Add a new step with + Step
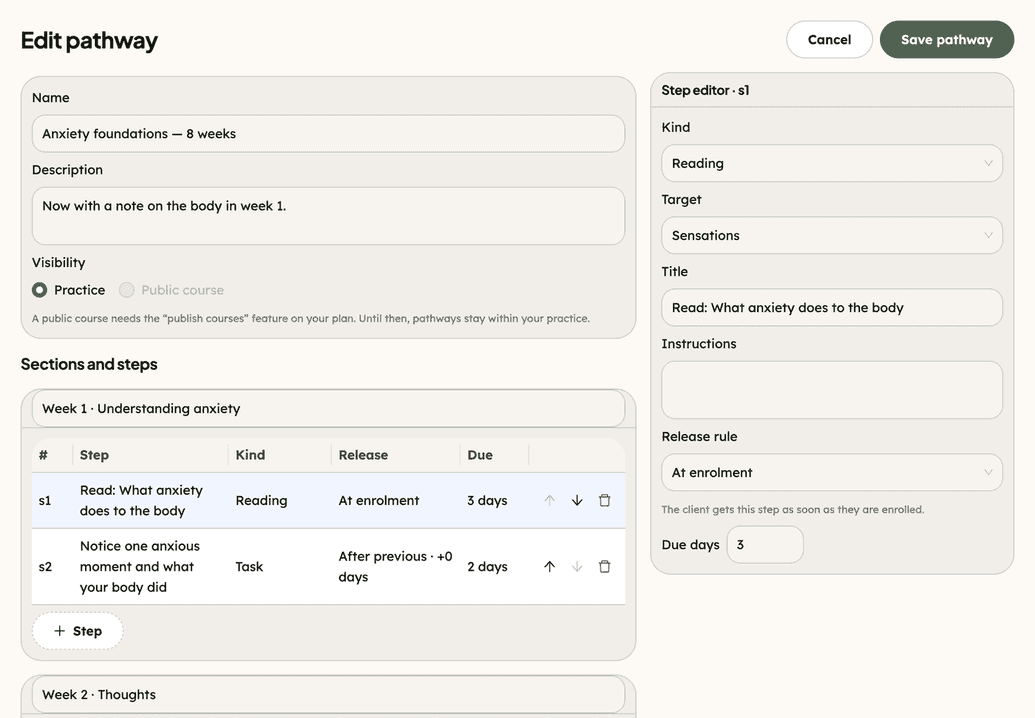The width and height of the screenshot is (1035, 718). click(78, 631)
